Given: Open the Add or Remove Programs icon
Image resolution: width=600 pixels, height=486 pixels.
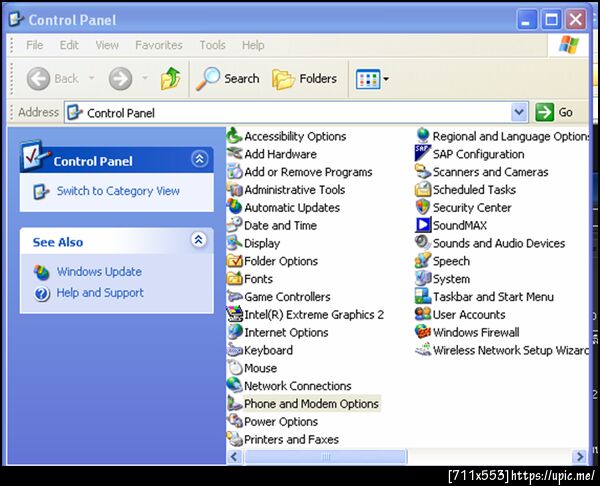Looking at the screenshot, I should click(234, 172).
